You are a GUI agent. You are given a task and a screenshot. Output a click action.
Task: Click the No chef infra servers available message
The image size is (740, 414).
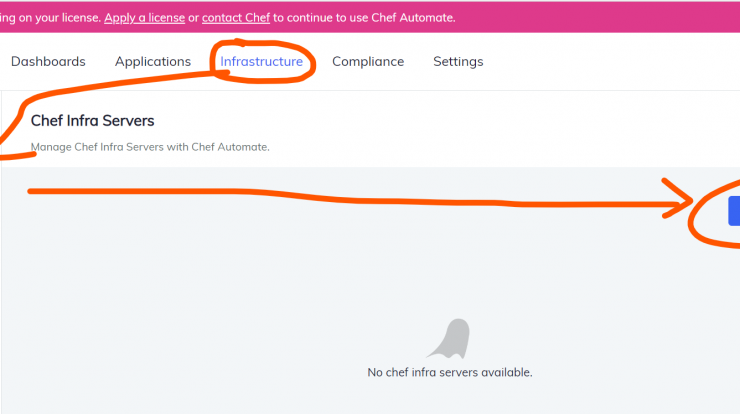pyautogui.click(x=450, y=372)
